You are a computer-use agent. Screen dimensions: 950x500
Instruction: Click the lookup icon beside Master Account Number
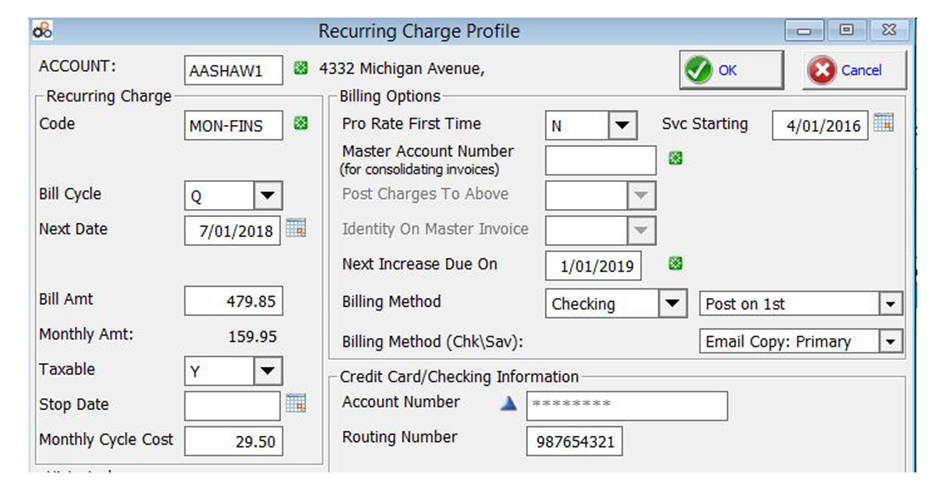[675, 158]
